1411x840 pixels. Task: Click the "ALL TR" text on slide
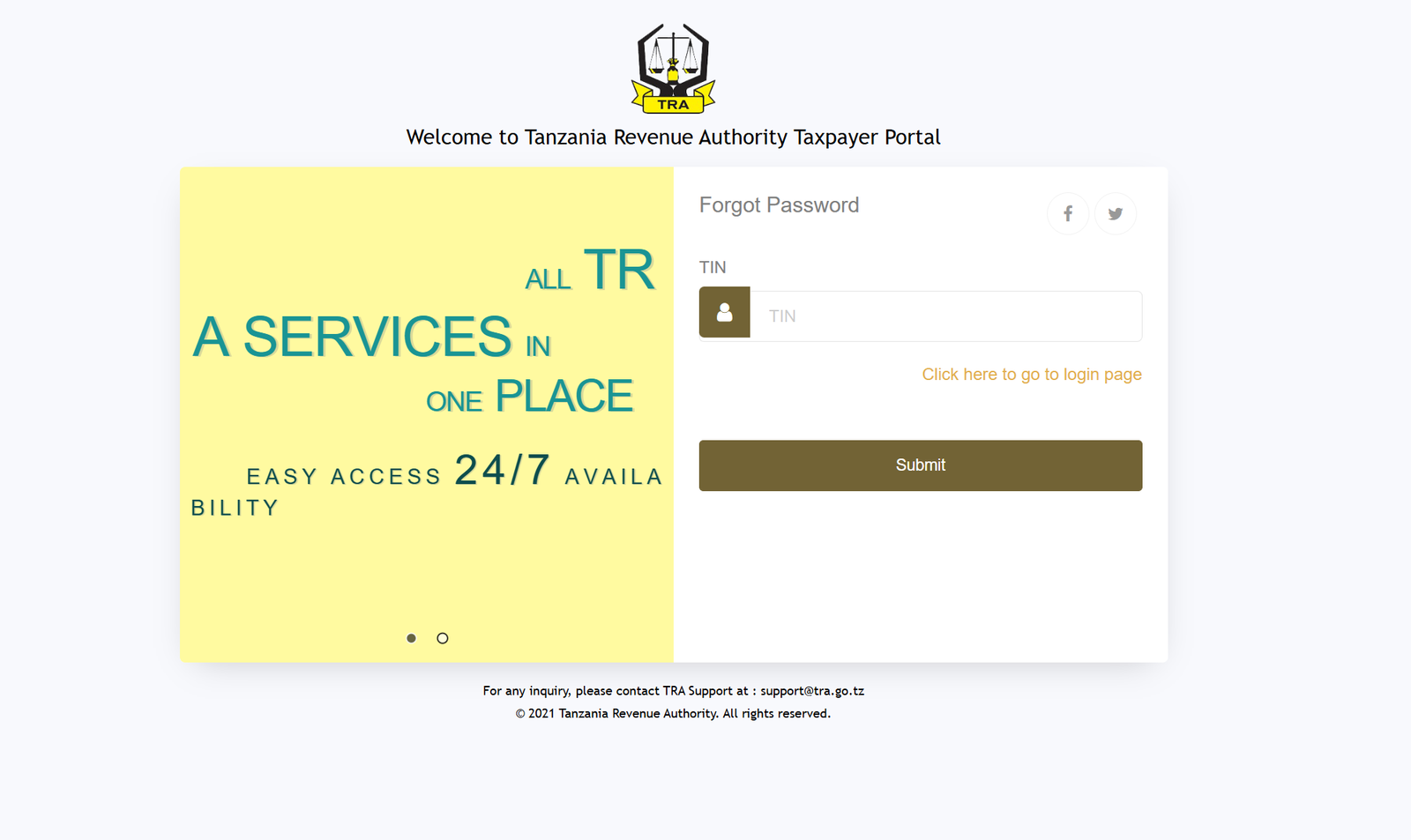click(x=589, y=271)
